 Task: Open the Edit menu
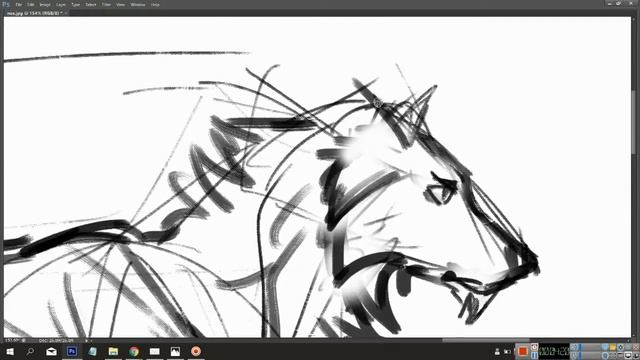pos(31,4)
